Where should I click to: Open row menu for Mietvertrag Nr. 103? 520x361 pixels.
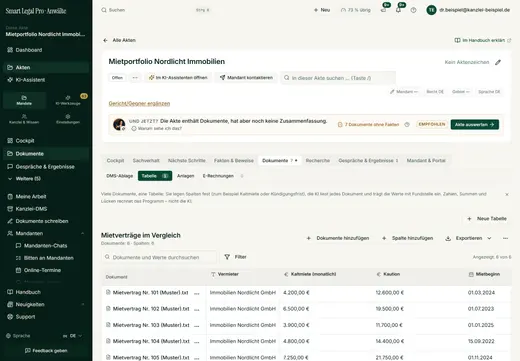pyautogui.click(x=197, y=325)
